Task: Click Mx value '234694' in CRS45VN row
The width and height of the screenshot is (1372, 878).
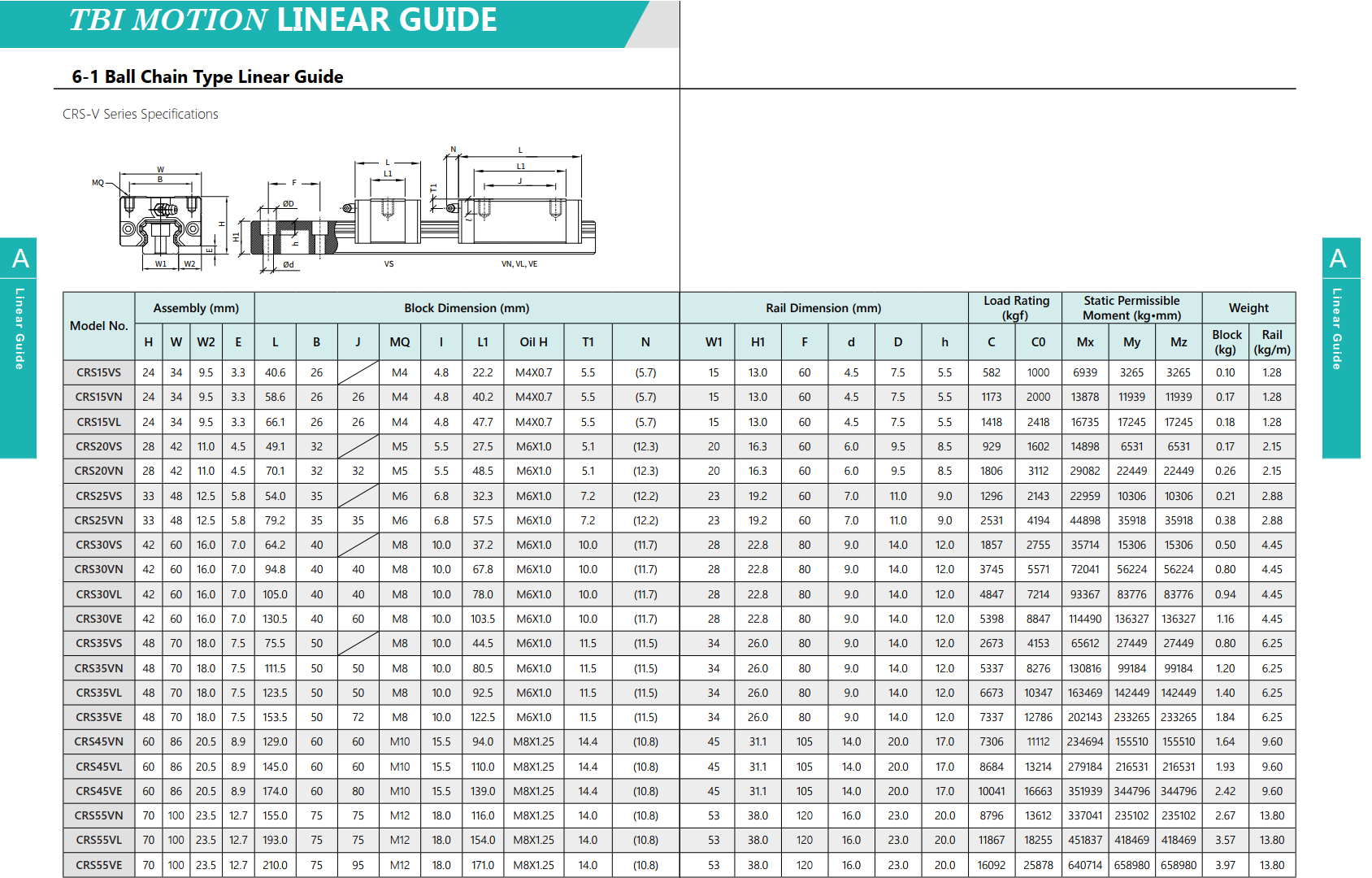Action: pyautogui.click(x=1085, y=741)
